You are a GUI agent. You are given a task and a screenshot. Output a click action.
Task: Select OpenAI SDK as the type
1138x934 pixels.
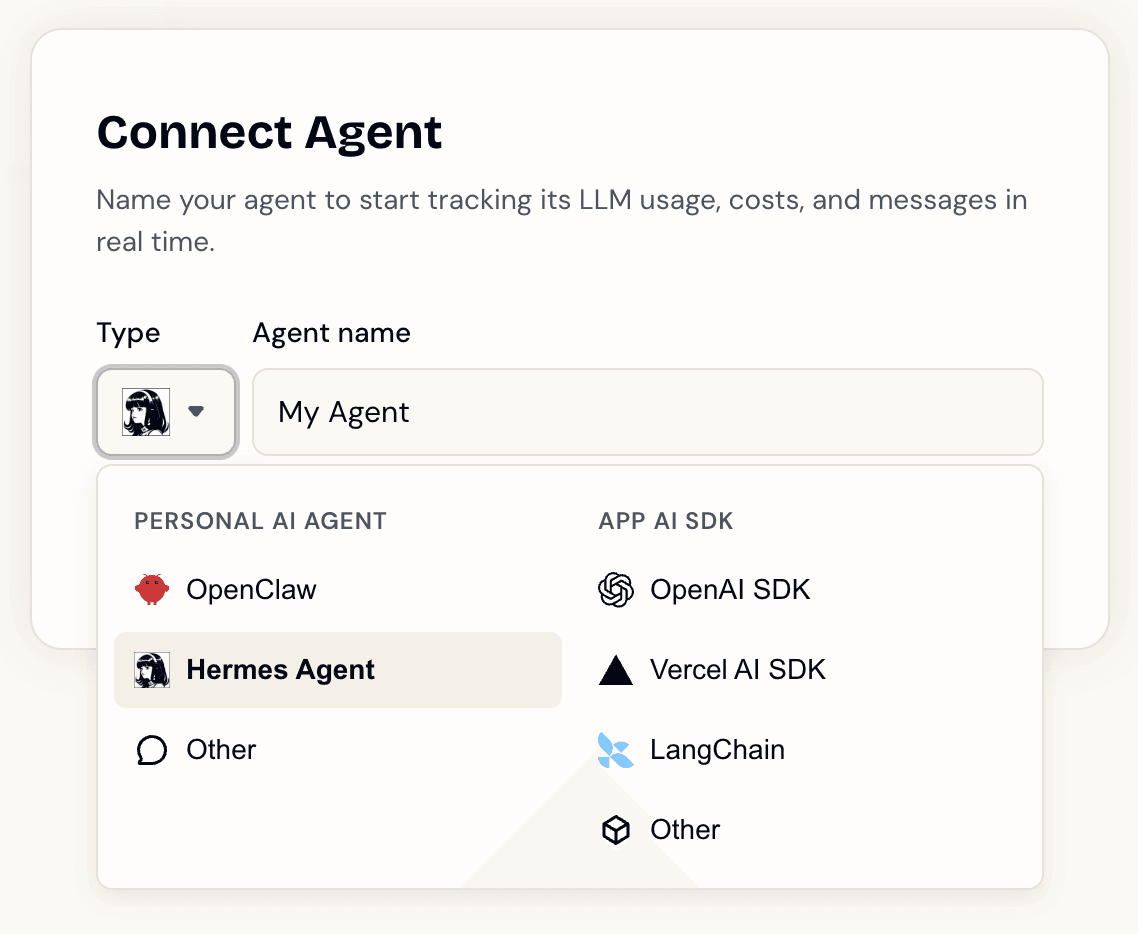(x=730, y=589)
